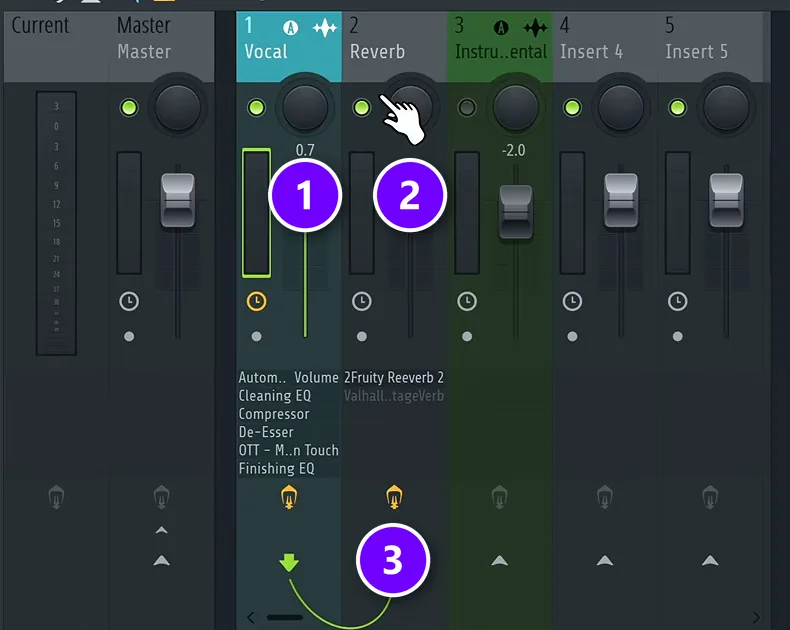This screenshot has height=630, width=790.
Task: Mute Insert 5 using its green LED
Action: (678, 107)
